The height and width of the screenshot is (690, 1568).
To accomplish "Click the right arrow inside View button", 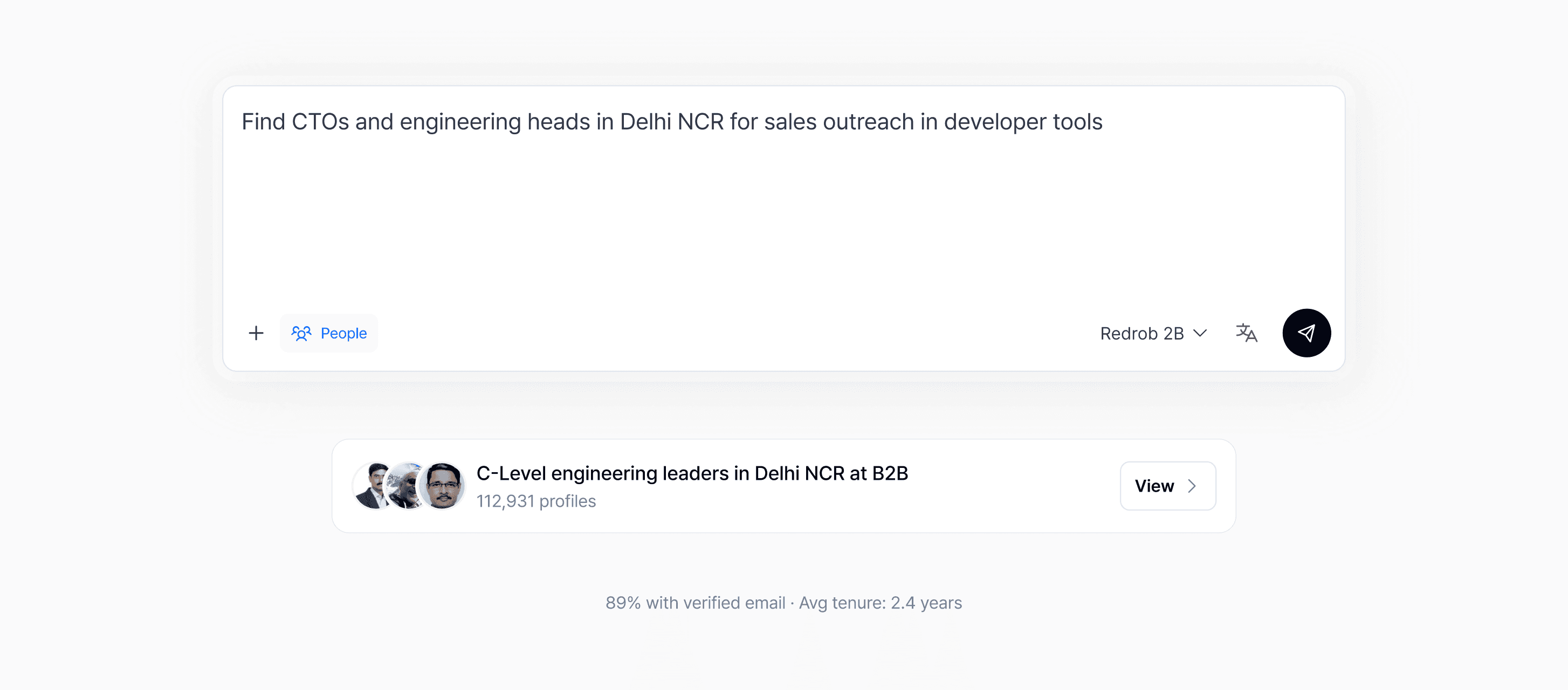I will (x=1192, y=486).
